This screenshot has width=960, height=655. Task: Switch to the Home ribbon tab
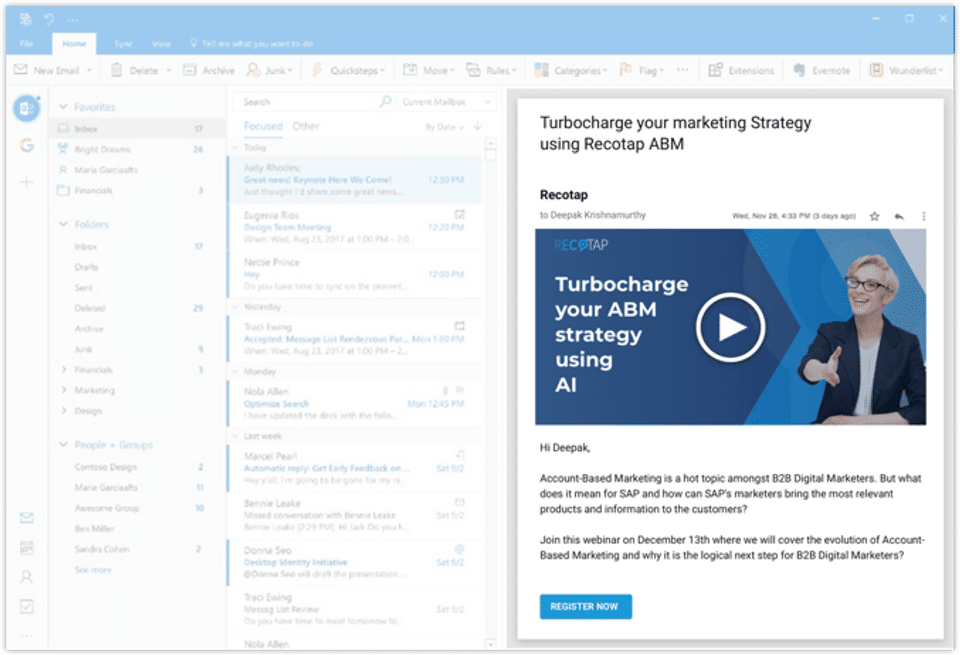pyautogui.click(x=74, y=43)
